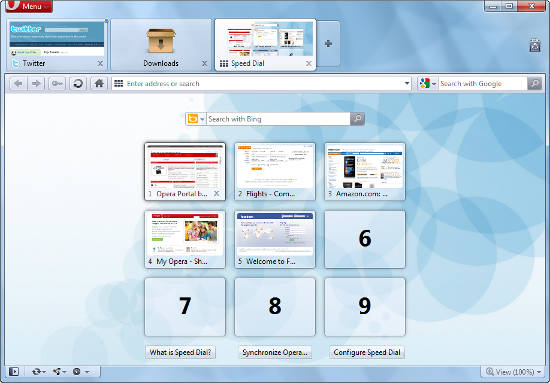550x383 pixels.
Task: Open the Opera Menu button
Action: [x=29, y=6]
